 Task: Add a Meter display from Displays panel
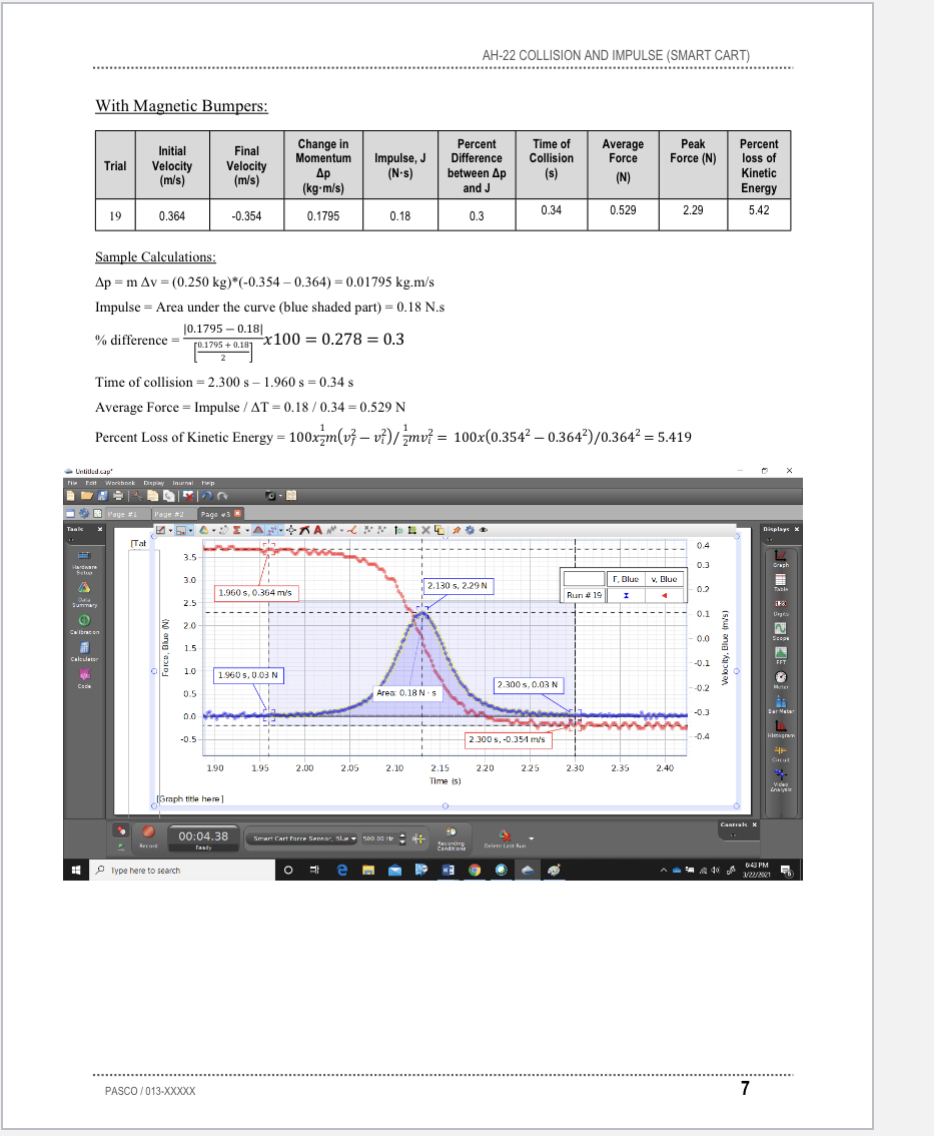(780, 679)
